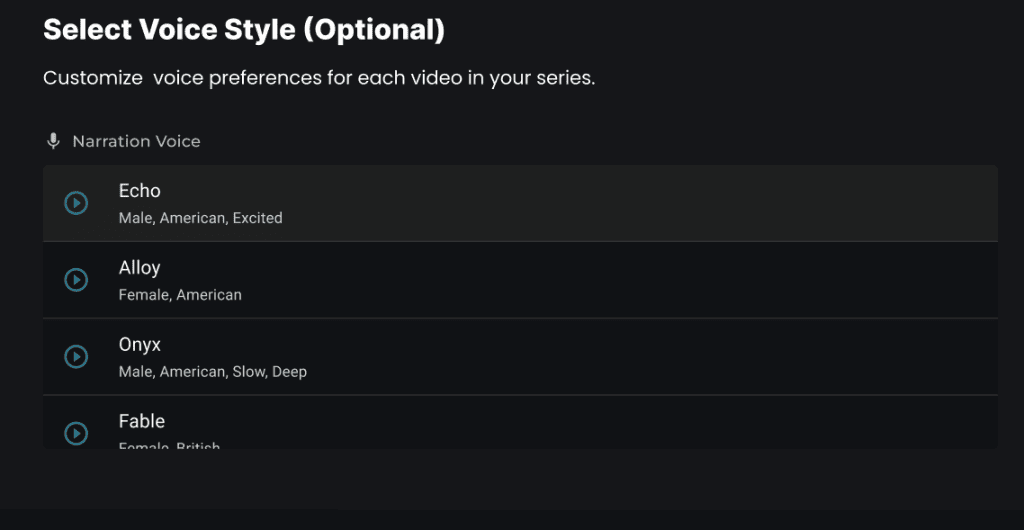This screenshot has height=530, width=1024.
Task: Click the "American" tag under Alloy
Action: 210,295
